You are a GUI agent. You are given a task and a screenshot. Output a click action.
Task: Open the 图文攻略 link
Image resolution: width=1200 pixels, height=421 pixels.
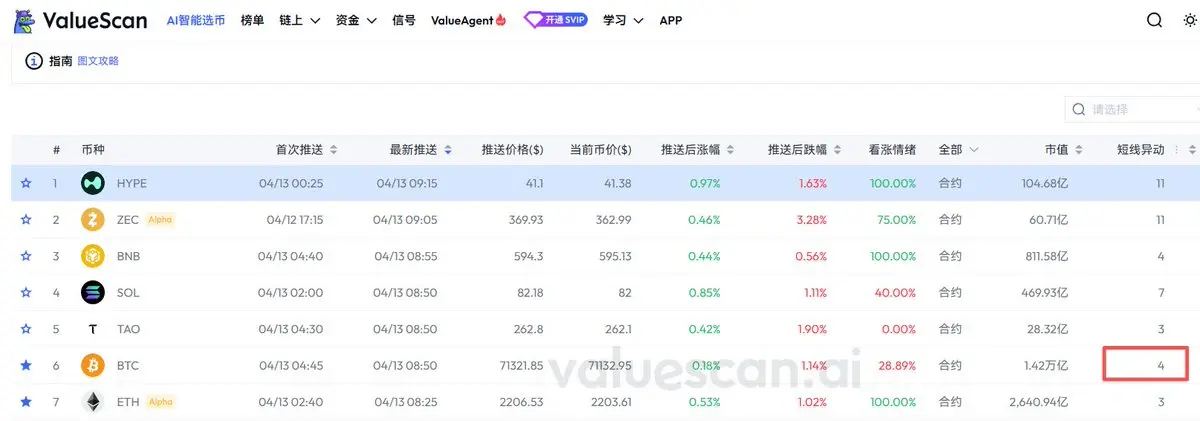point(98,61)
